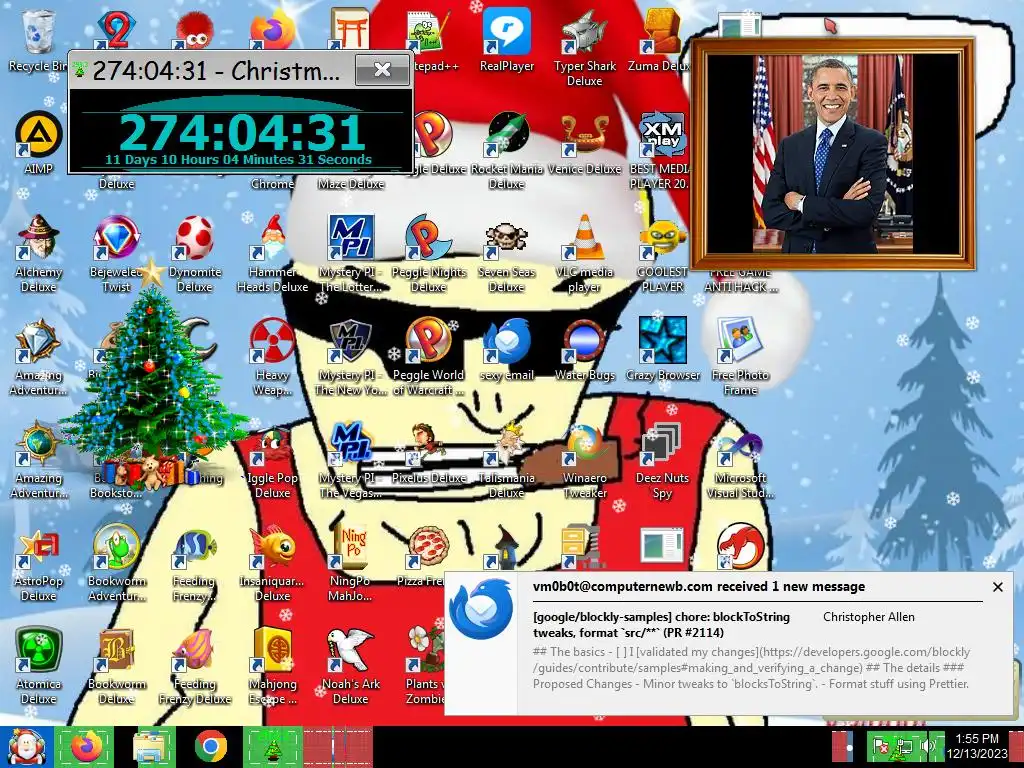Click the Obama framed photo gadget
Viewport: 1024px width, 768px height.
pos(832,154)
